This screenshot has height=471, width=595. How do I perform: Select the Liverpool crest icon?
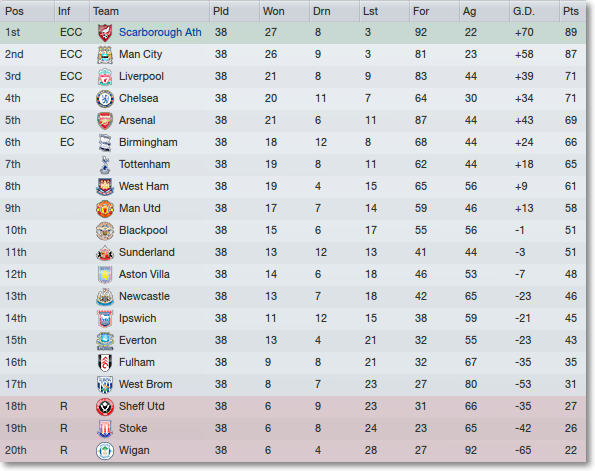tap(105, 77)
